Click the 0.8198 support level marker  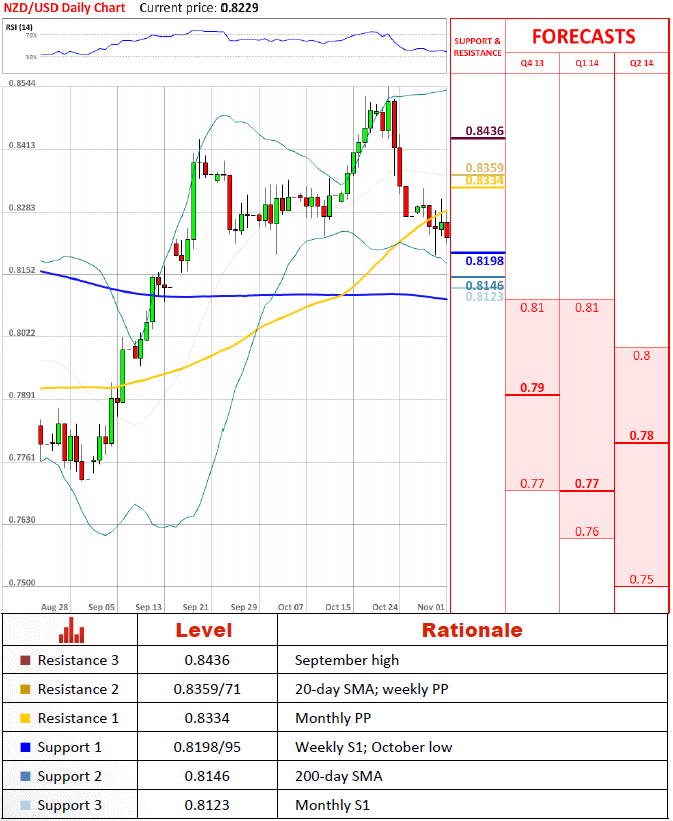484,261
